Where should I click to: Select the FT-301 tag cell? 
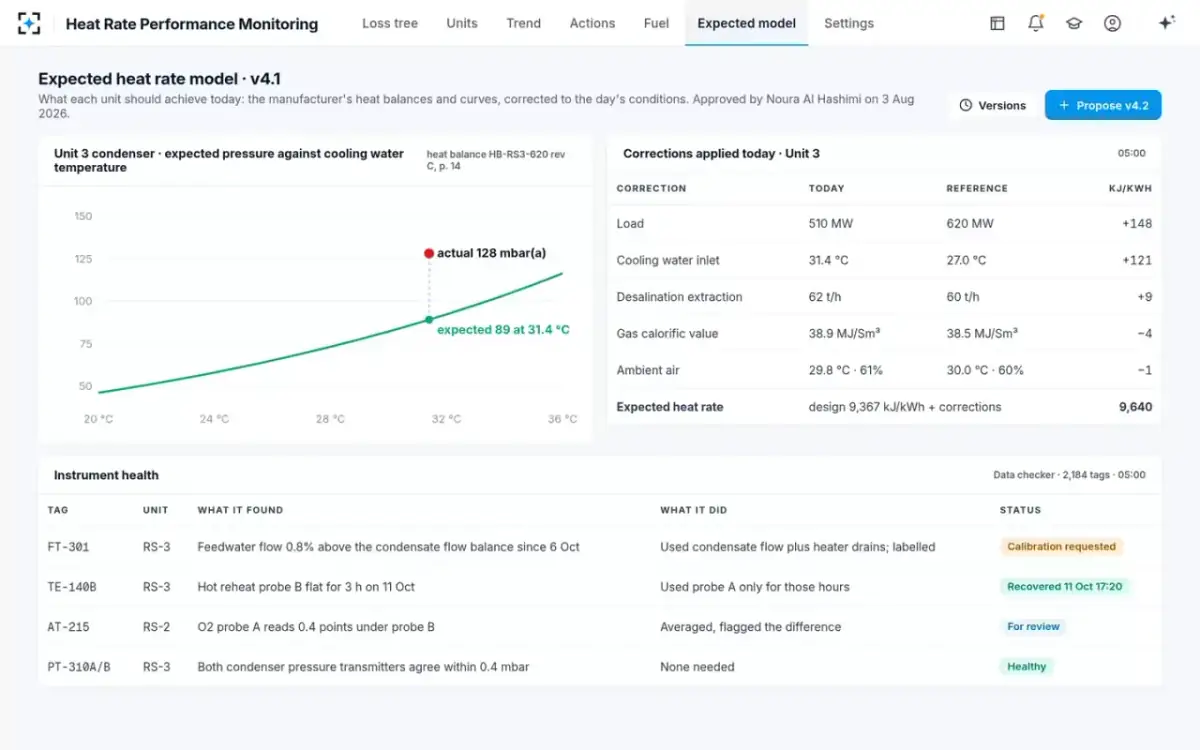68,547
